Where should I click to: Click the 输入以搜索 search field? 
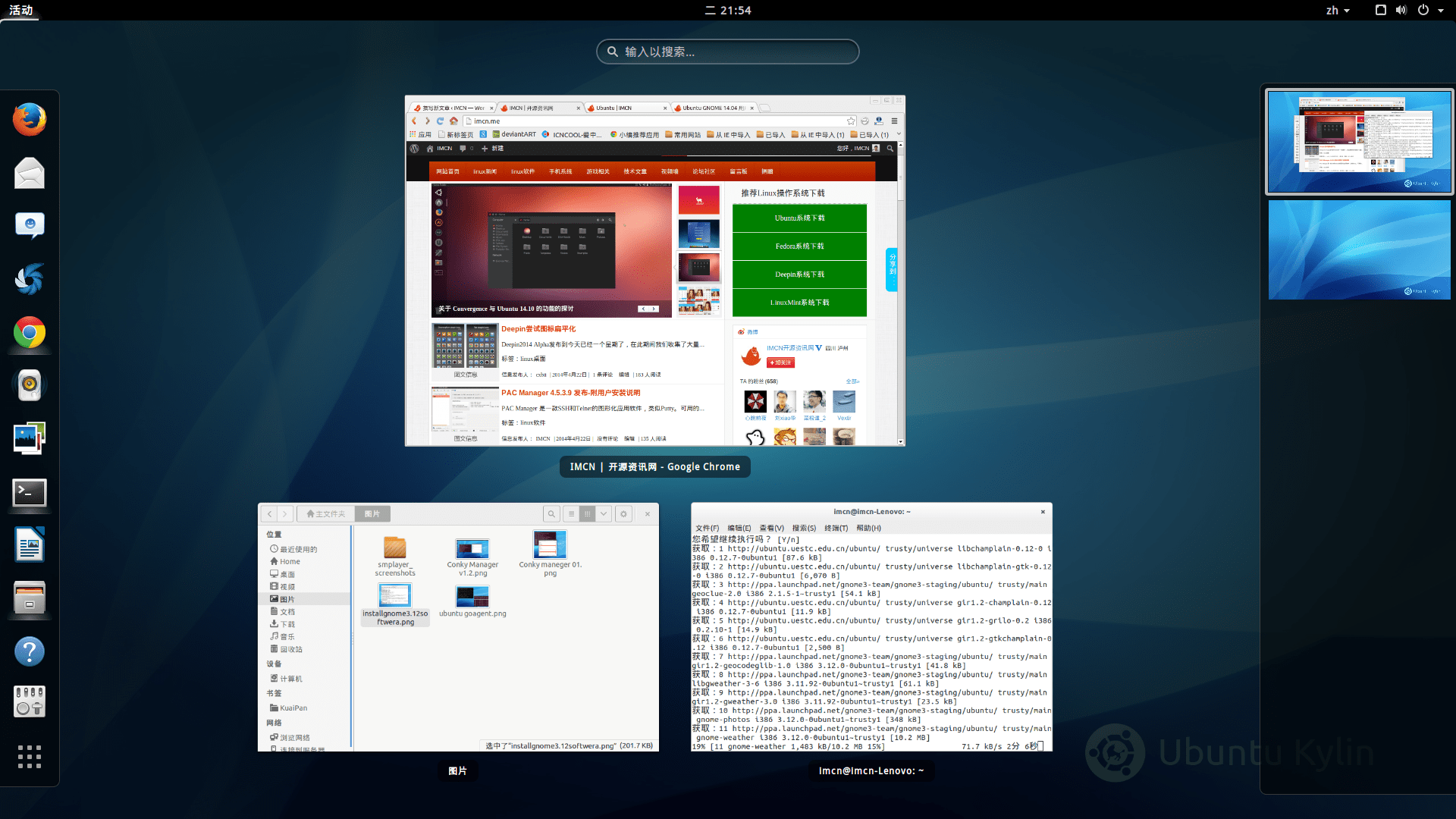[728, 52]
